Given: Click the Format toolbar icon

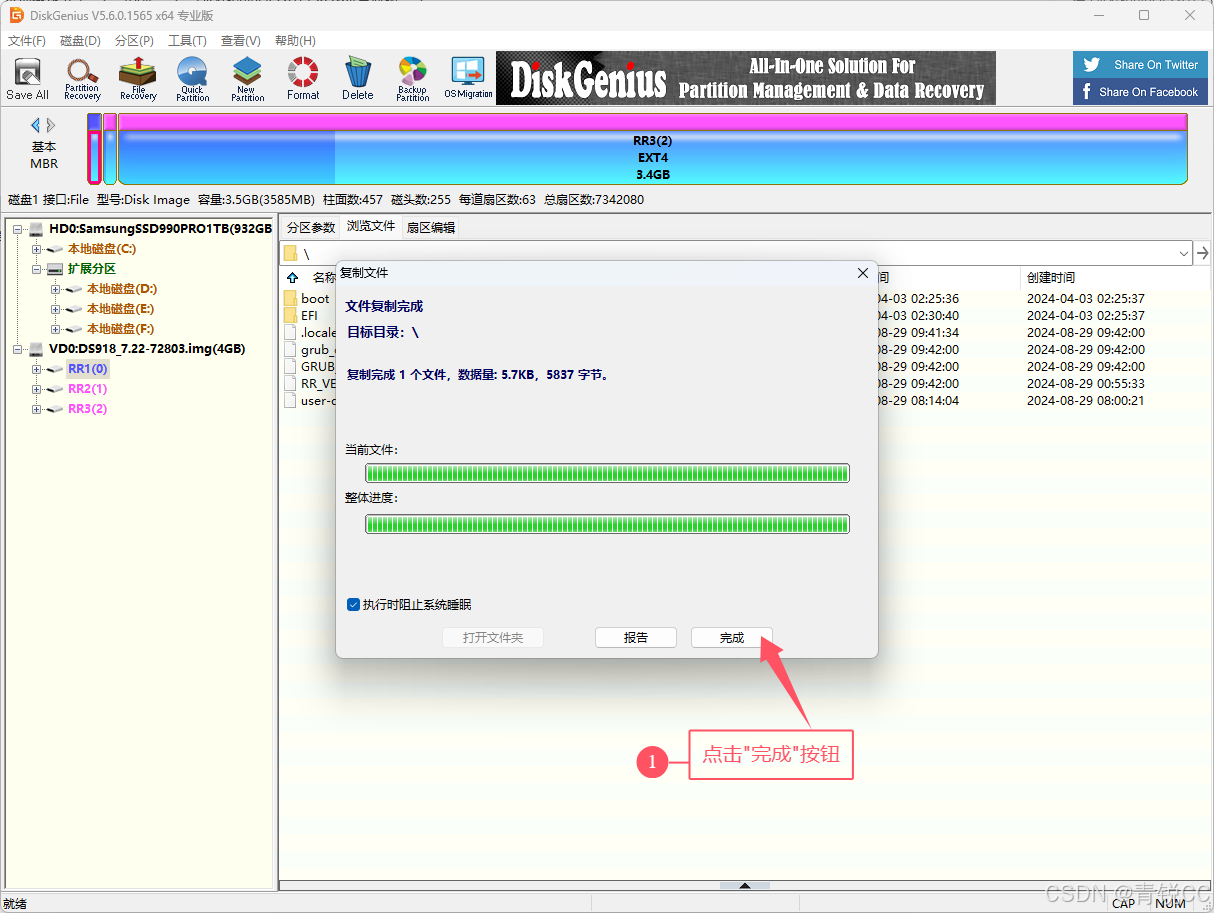Looking at the screenshot, I should (303, 78).
